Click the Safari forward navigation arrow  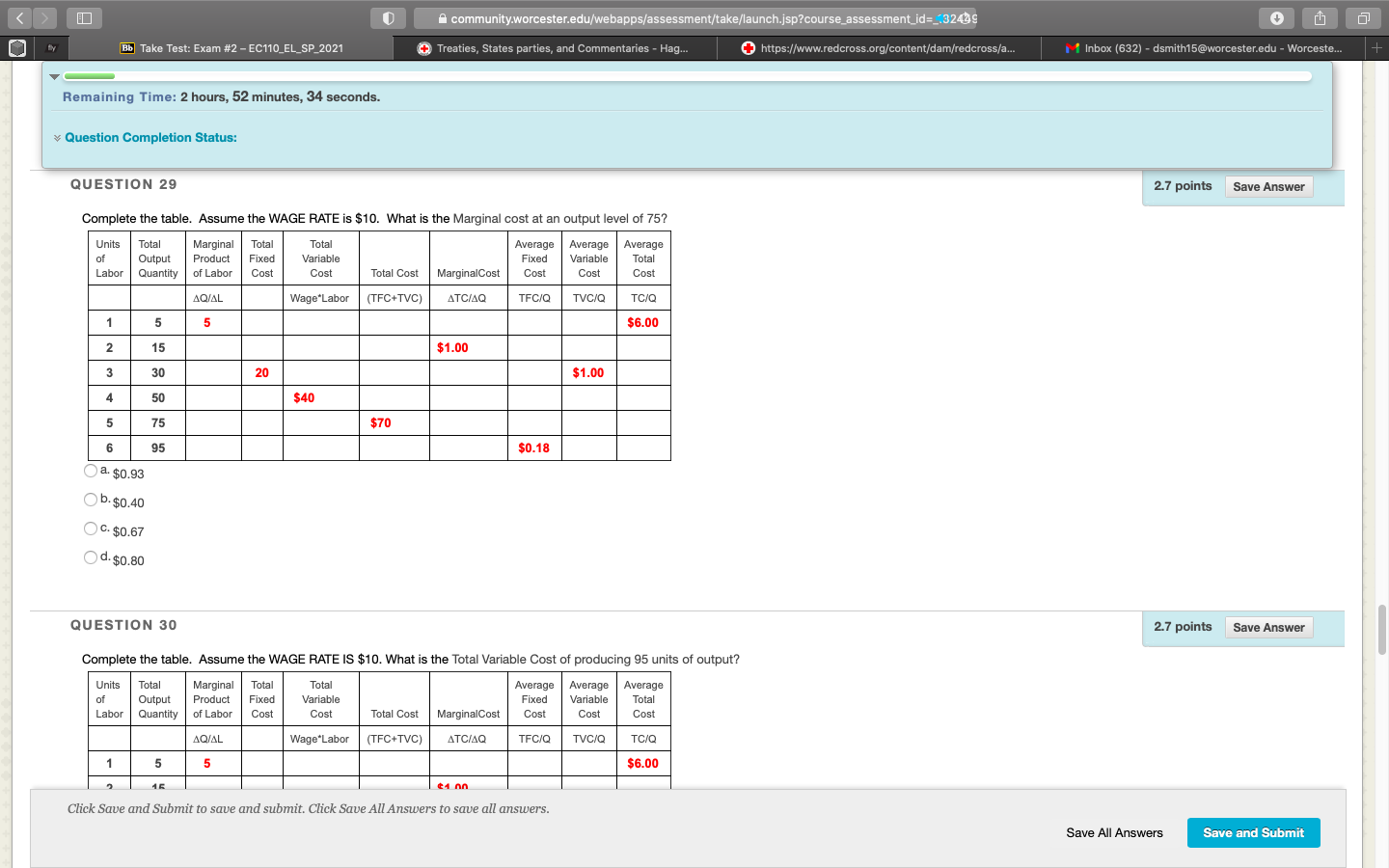[x=44, y=18]
